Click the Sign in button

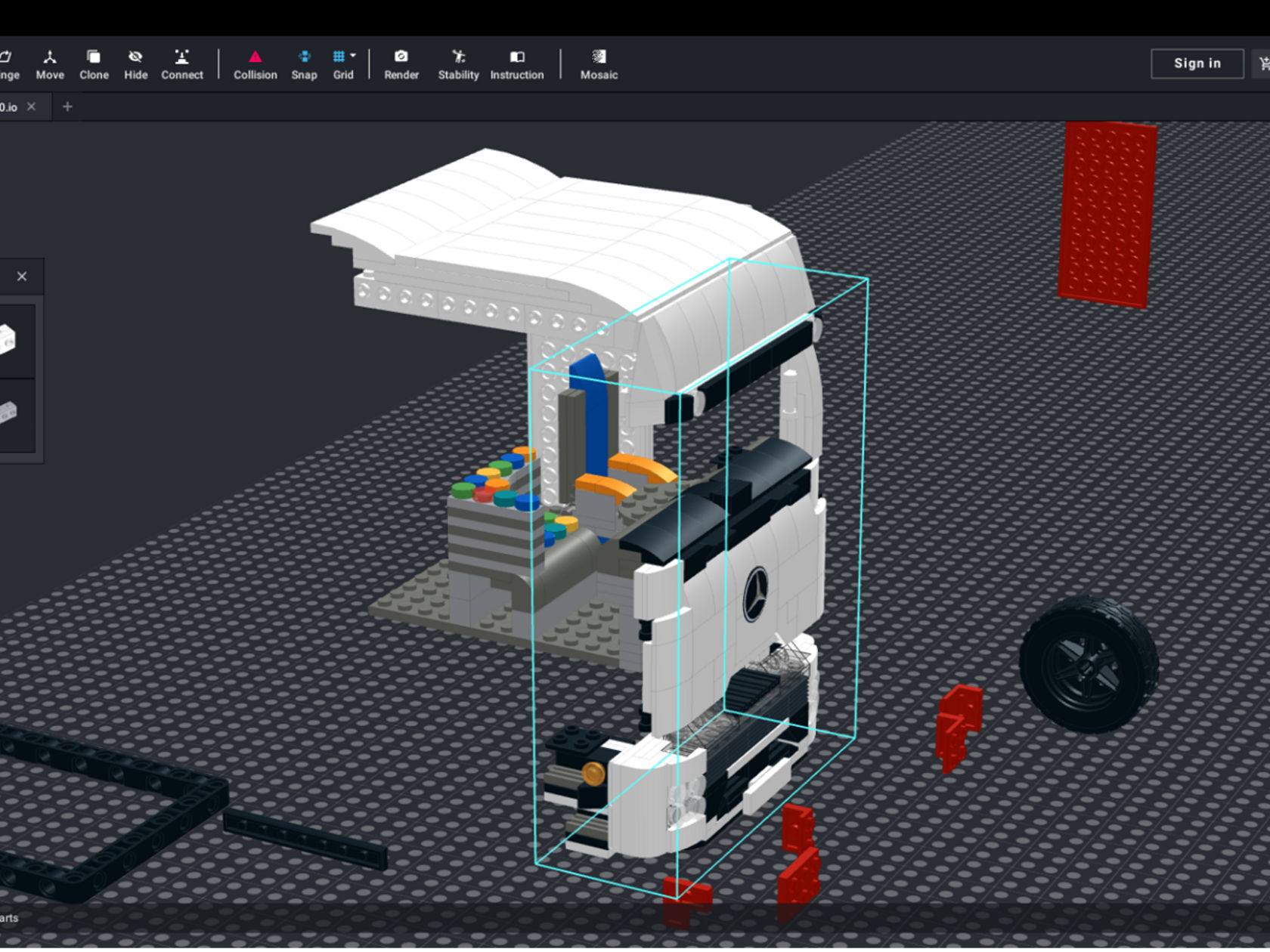(1197, 63)
